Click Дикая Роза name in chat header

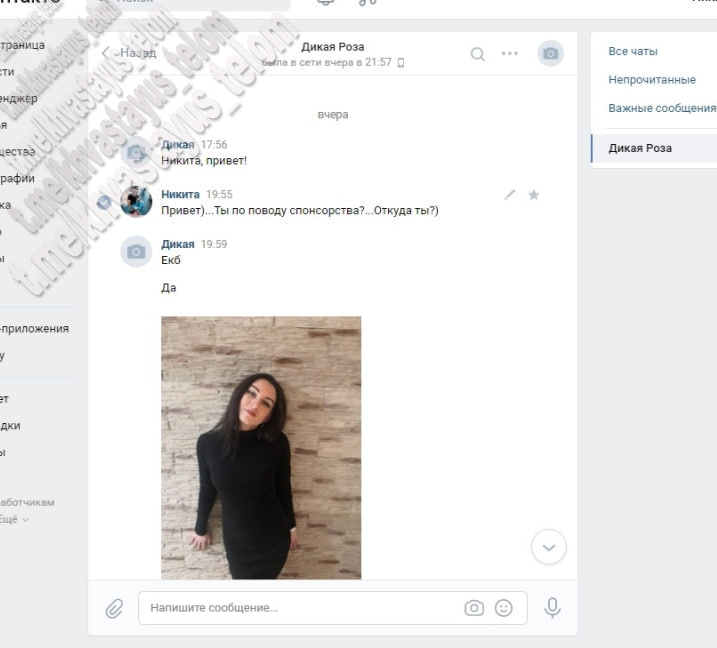(x=332, y=47)
